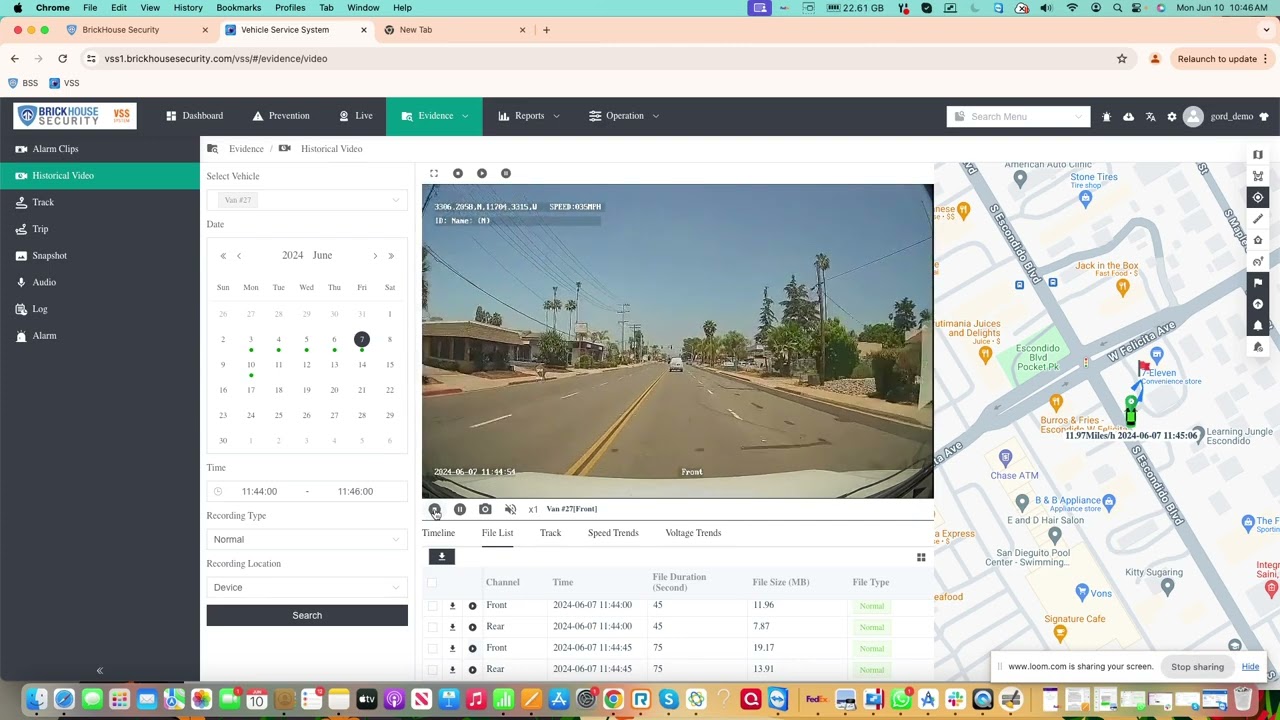
Task: Open the Live page
Action: (355, 116)
